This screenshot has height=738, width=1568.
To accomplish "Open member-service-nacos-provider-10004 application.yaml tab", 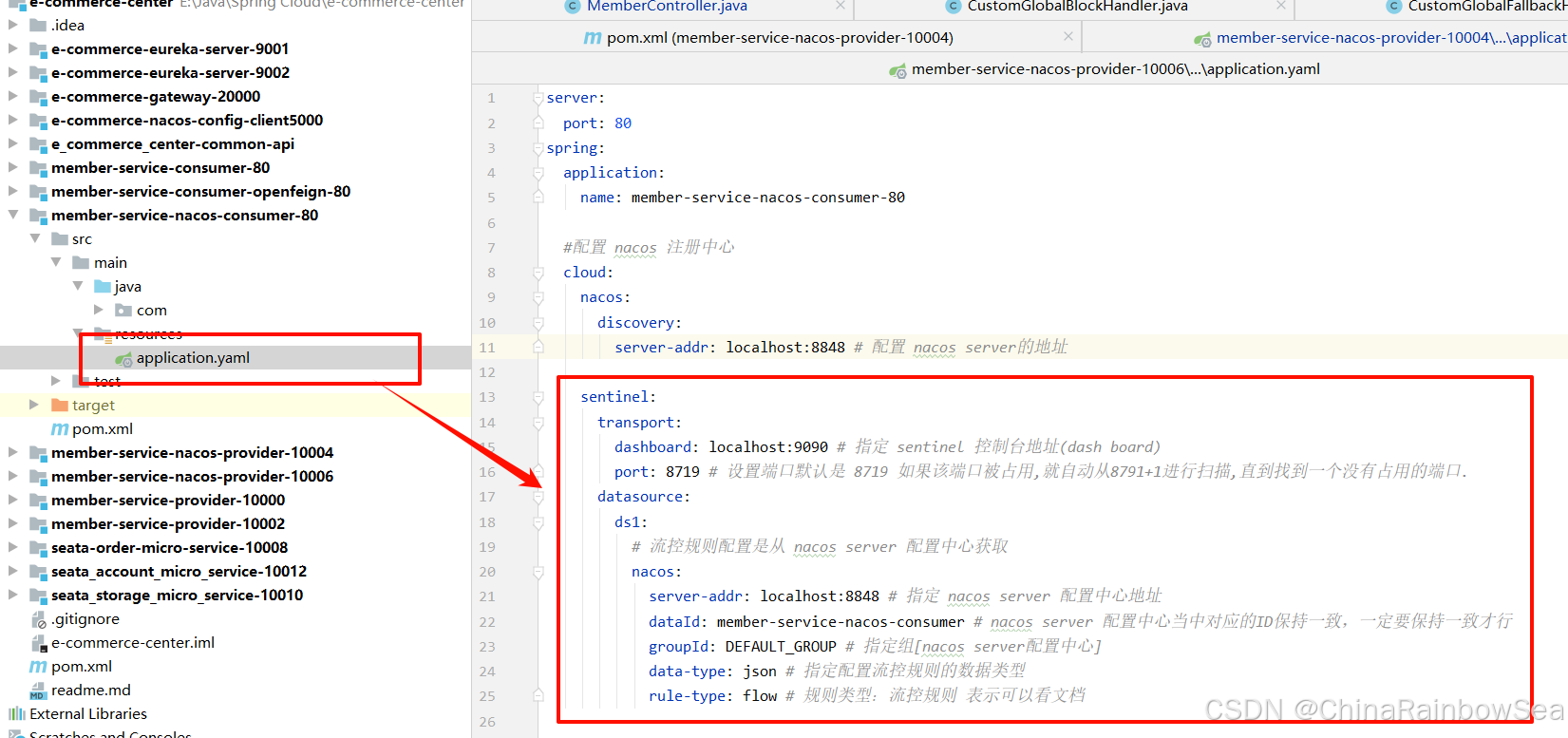I will (x=1390, y=37).
